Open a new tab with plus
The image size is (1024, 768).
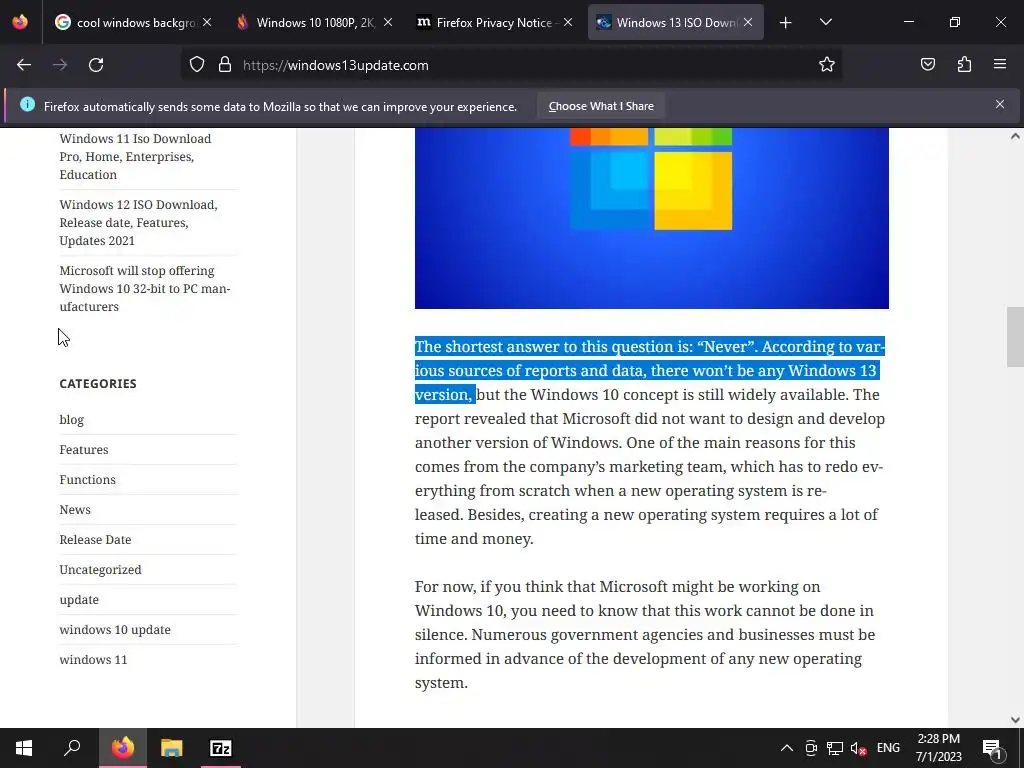786,23
